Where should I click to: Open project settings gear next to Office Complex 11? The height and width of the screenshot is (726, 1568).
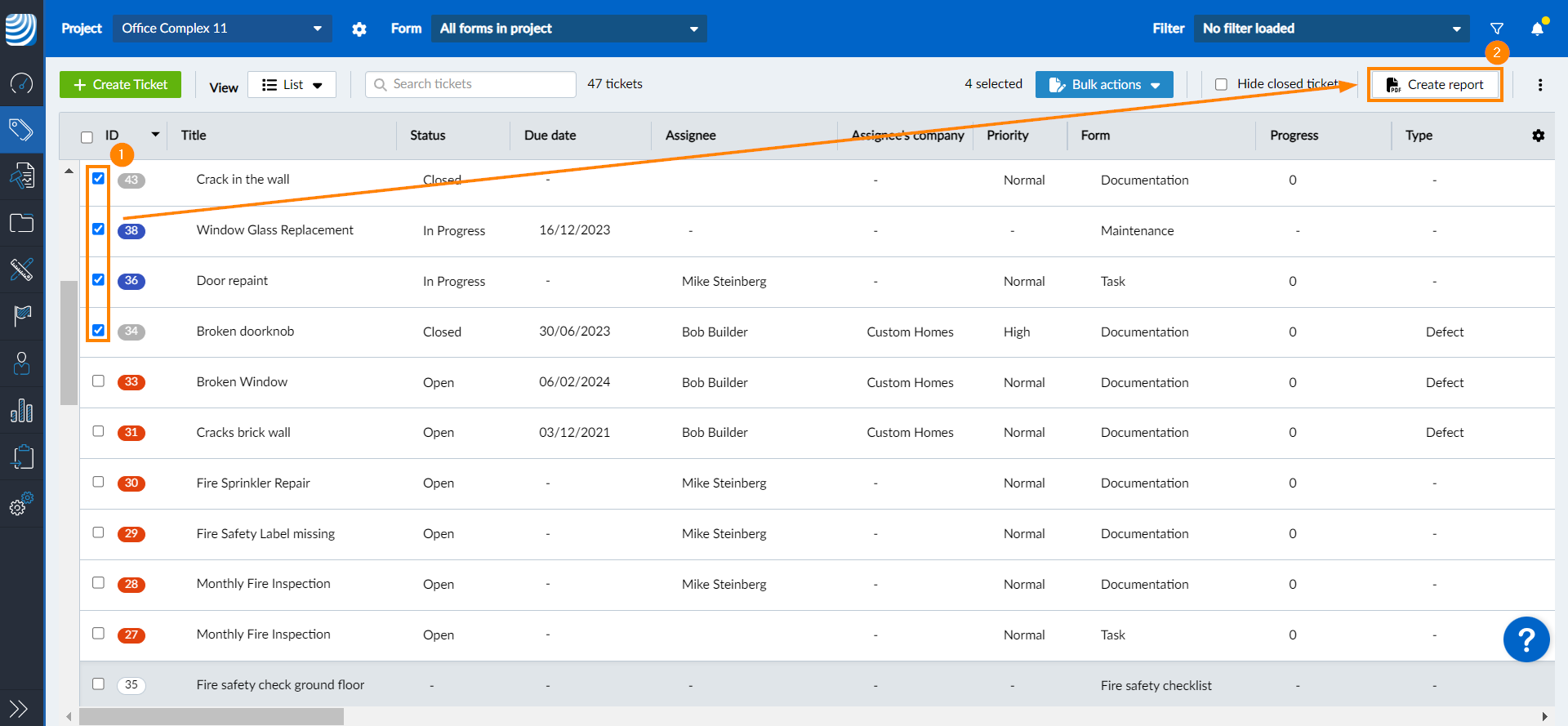[359, 29]
